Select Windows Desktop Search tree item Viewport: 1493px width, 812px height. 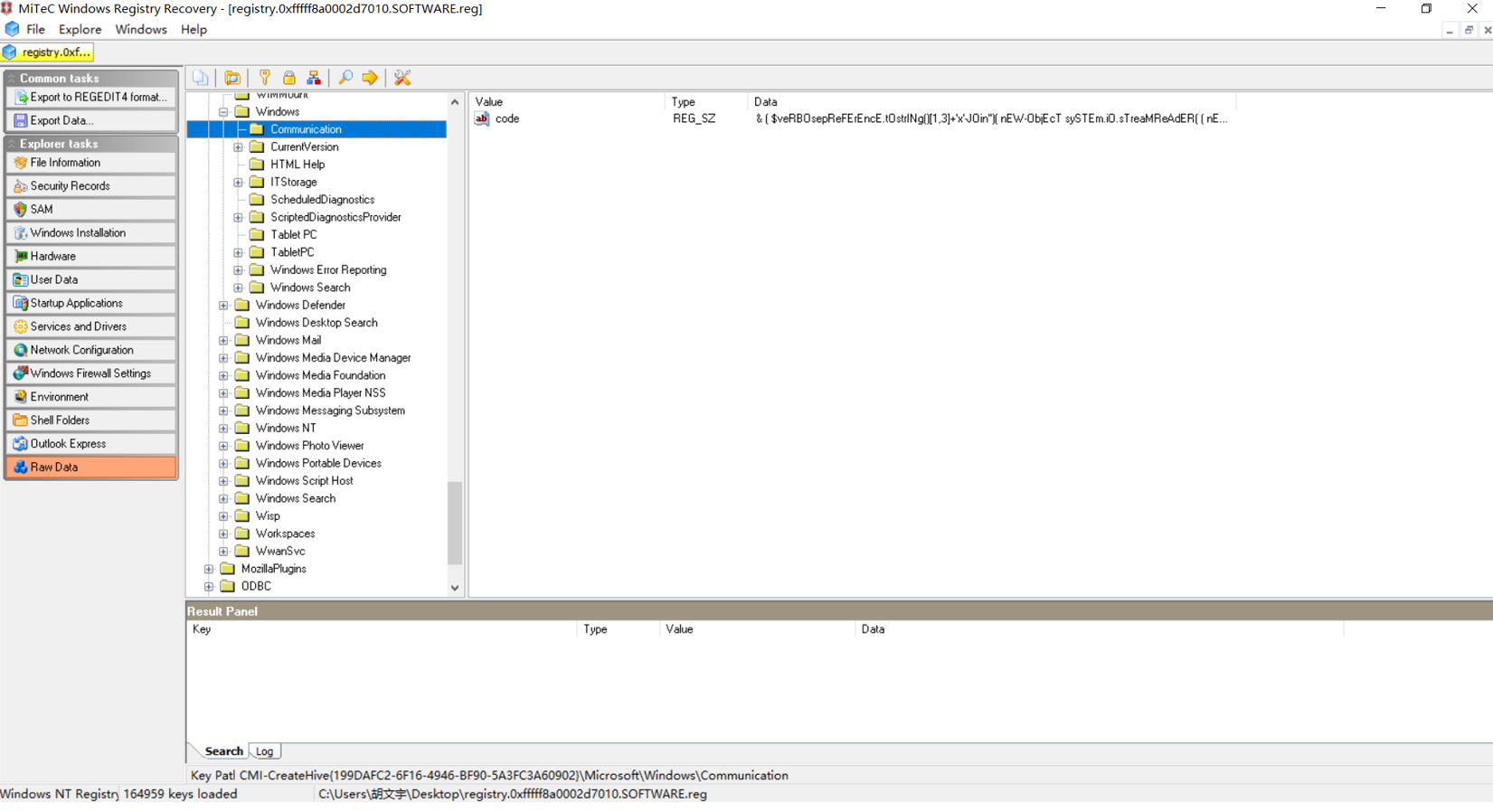pos(317,323)
